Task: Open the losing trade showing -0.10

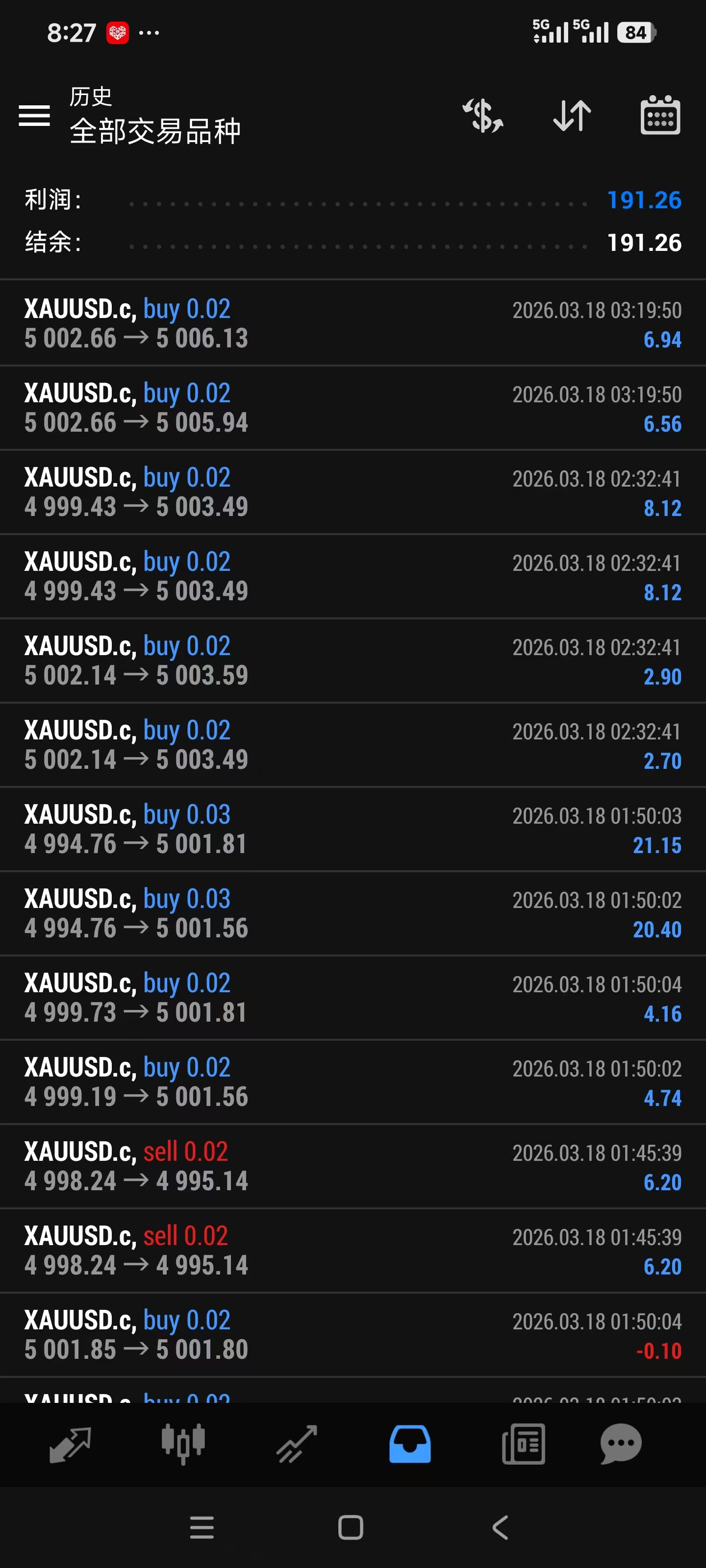Action: tap(353, 1334)
